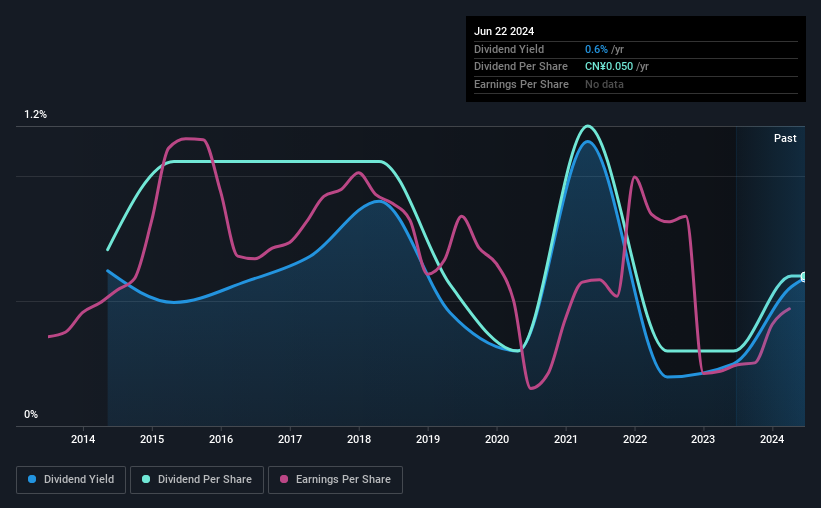The height and width of the screenshot is (508, 821).
Task: Click the tooltip Dividend Yield row label
Action: pos(509,49)
